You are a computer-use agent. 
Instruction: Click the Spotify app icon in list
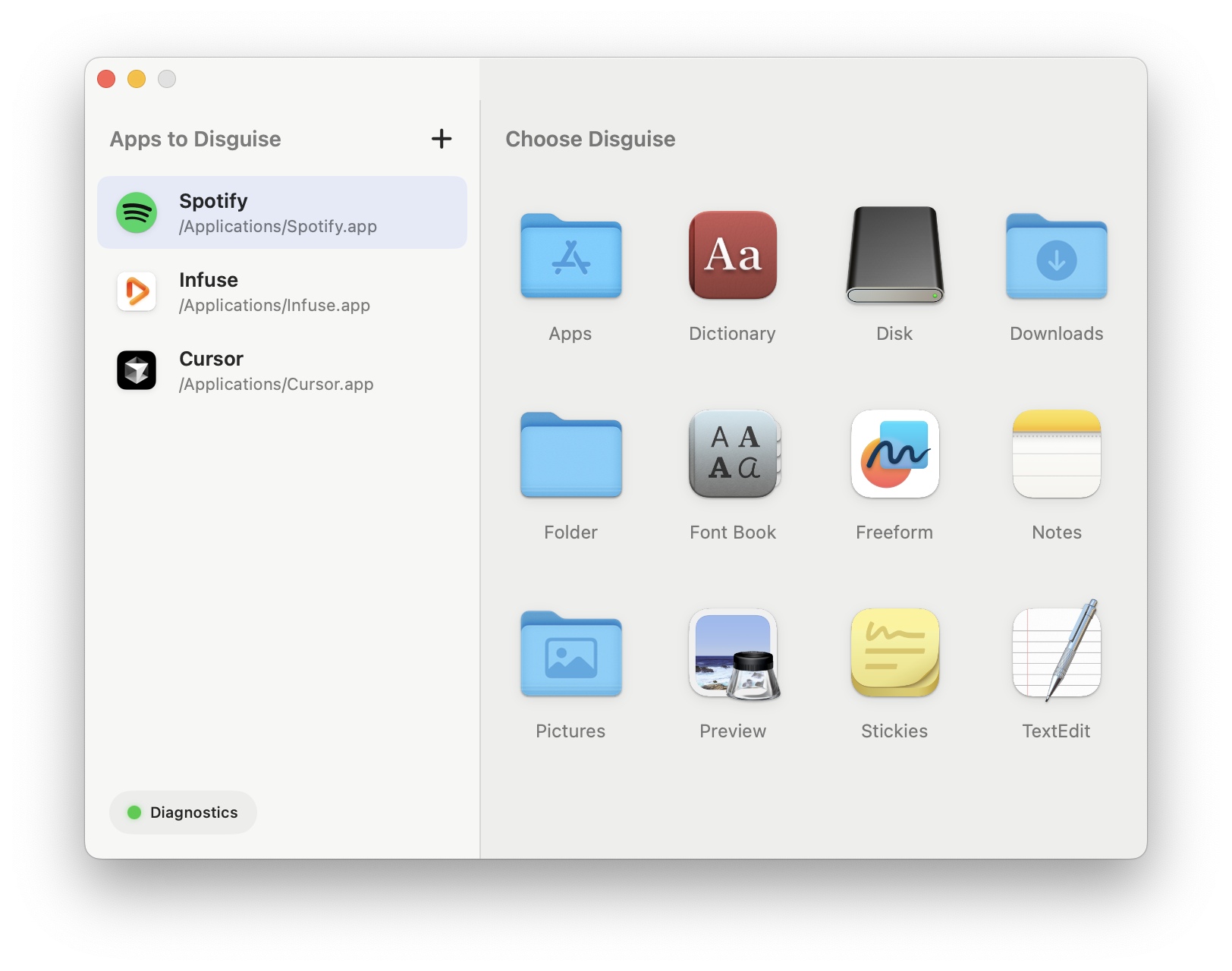point(137,212)
